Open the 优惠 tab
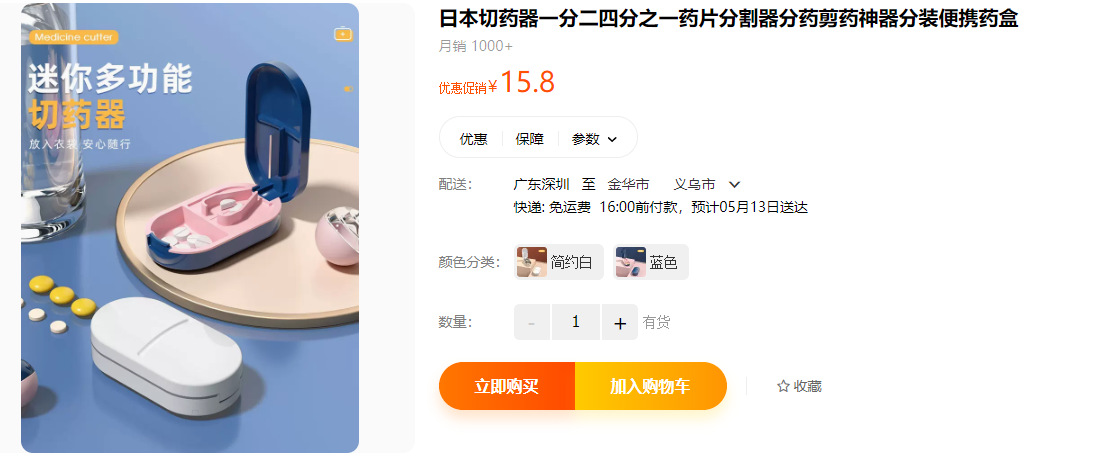This screenshot has height=463, width=1120. point(473,139)
